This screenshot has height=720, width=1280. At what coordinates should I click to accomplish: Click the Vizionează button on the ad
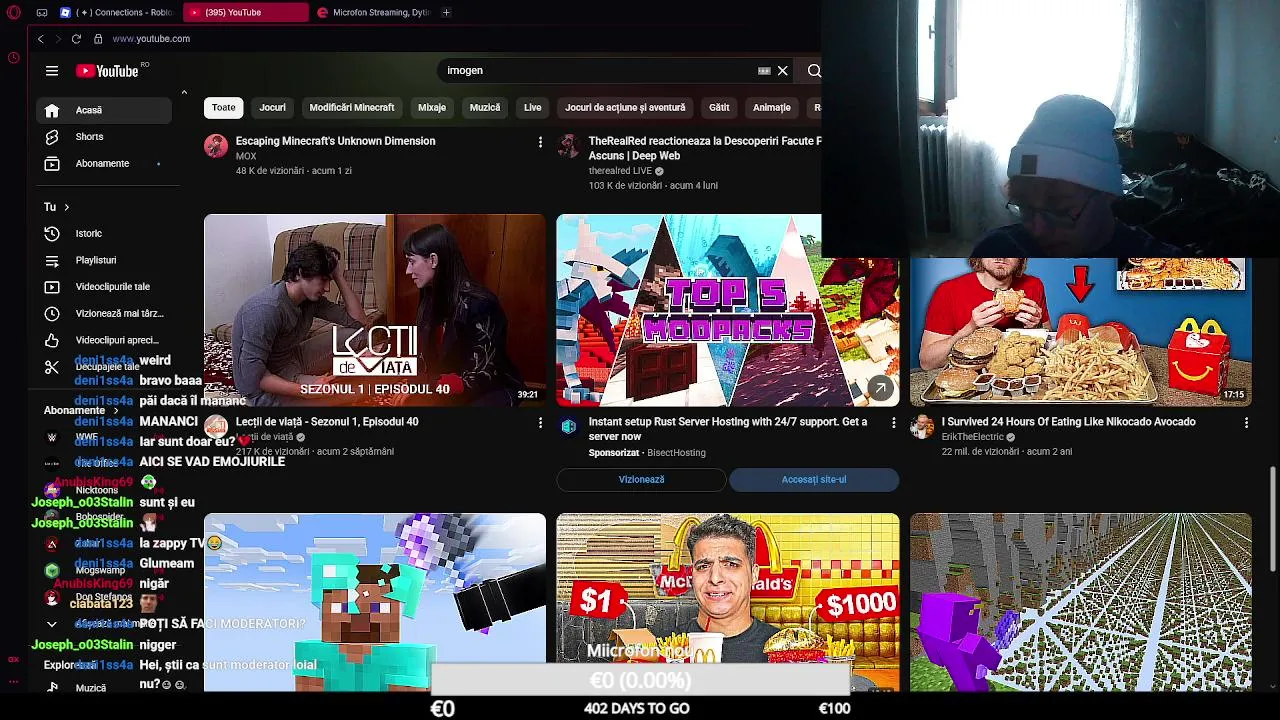pos(641,480)
